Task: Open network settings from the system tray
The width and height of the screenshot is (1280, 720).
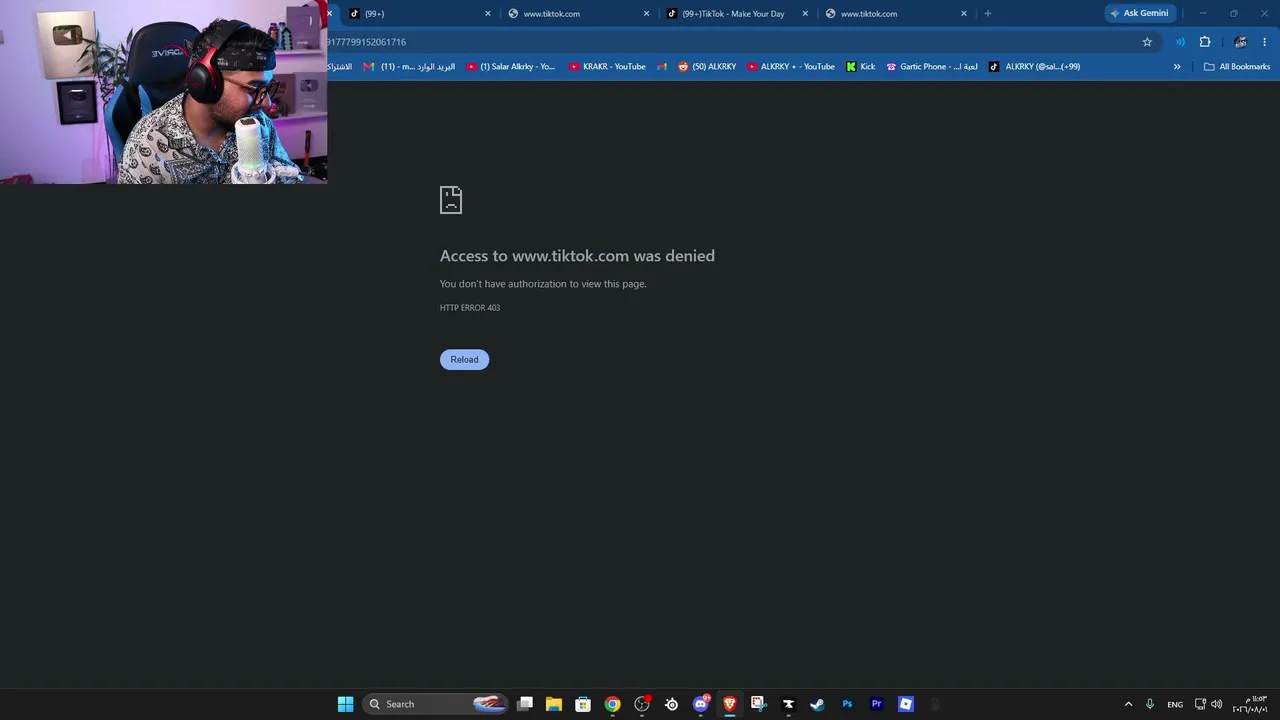Action: click(1200, 704)
